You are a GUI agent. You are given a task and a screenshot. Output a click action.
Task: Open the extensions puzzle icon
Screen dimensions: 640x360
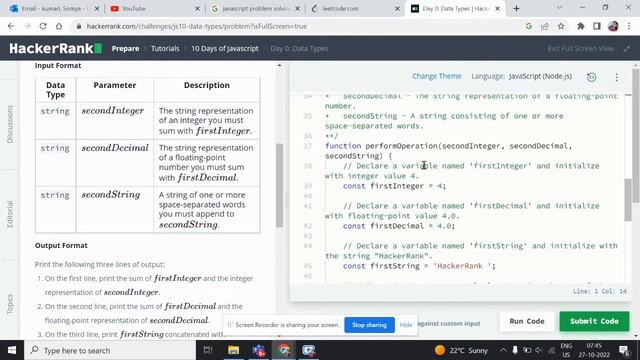coord(580,26)
